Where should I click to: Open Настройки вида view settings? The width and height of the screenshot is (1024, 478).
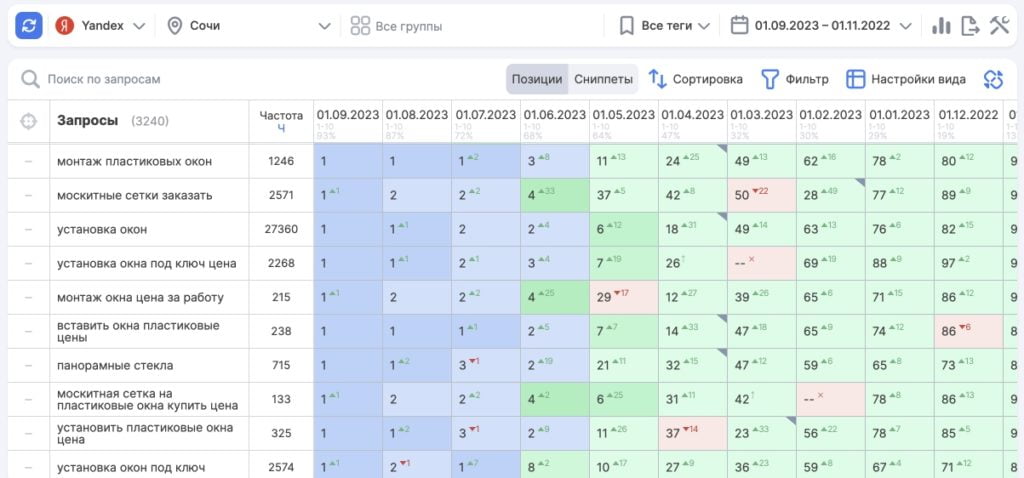906,79
